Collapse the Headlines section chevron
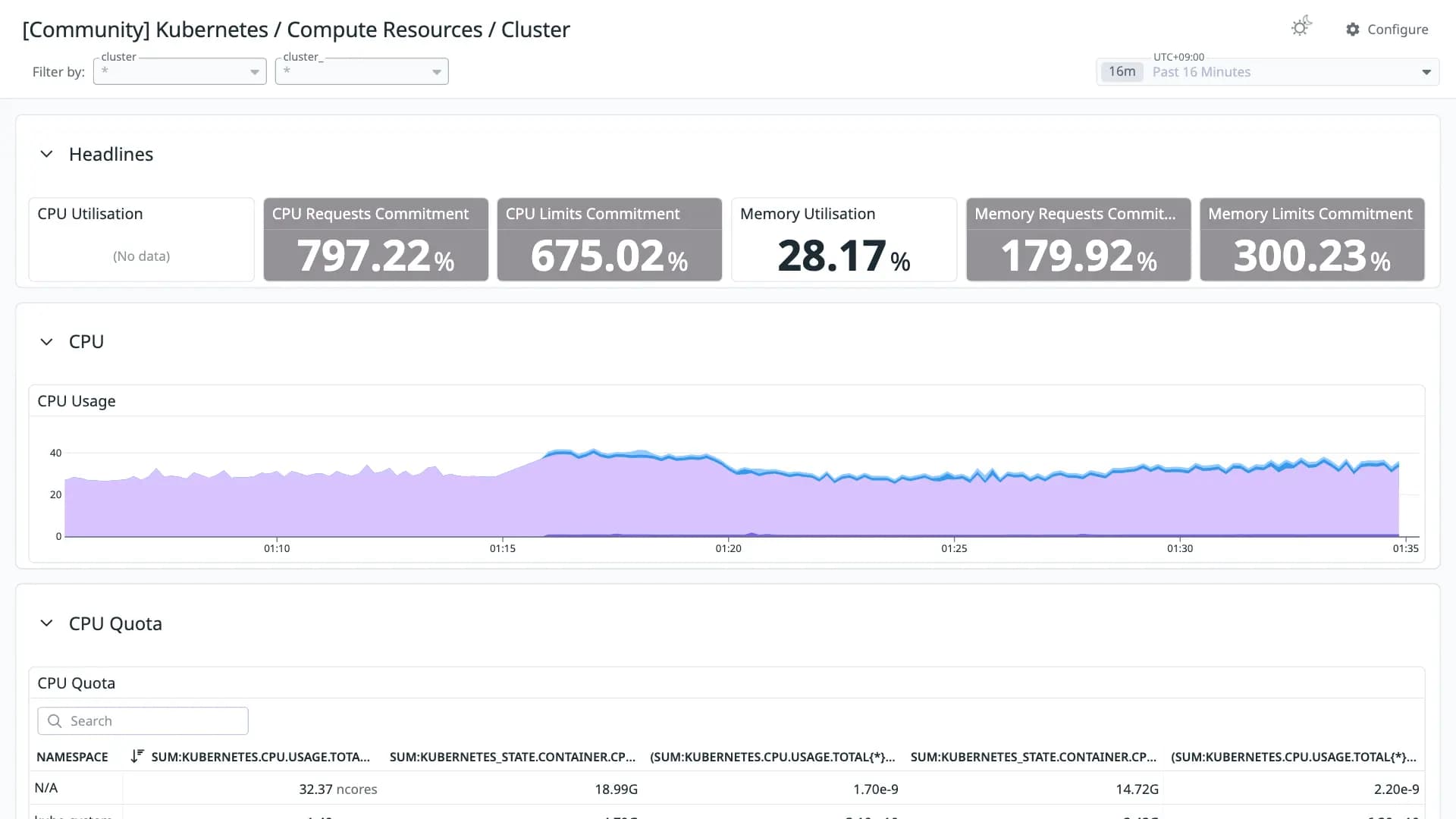Screen dimensions: 1456x819 coord(46,154)
